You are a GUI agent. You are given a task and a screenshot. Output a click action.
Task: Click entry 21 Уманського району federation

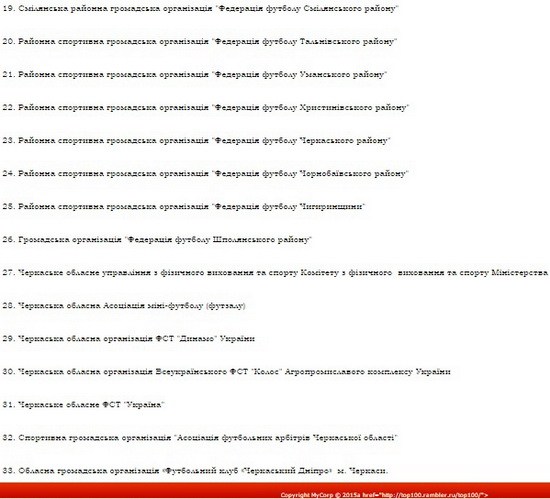[x=194, y=75]
